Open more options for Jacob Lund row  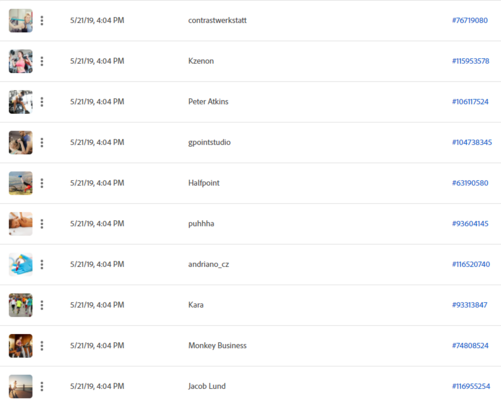(x=42, y=386)
